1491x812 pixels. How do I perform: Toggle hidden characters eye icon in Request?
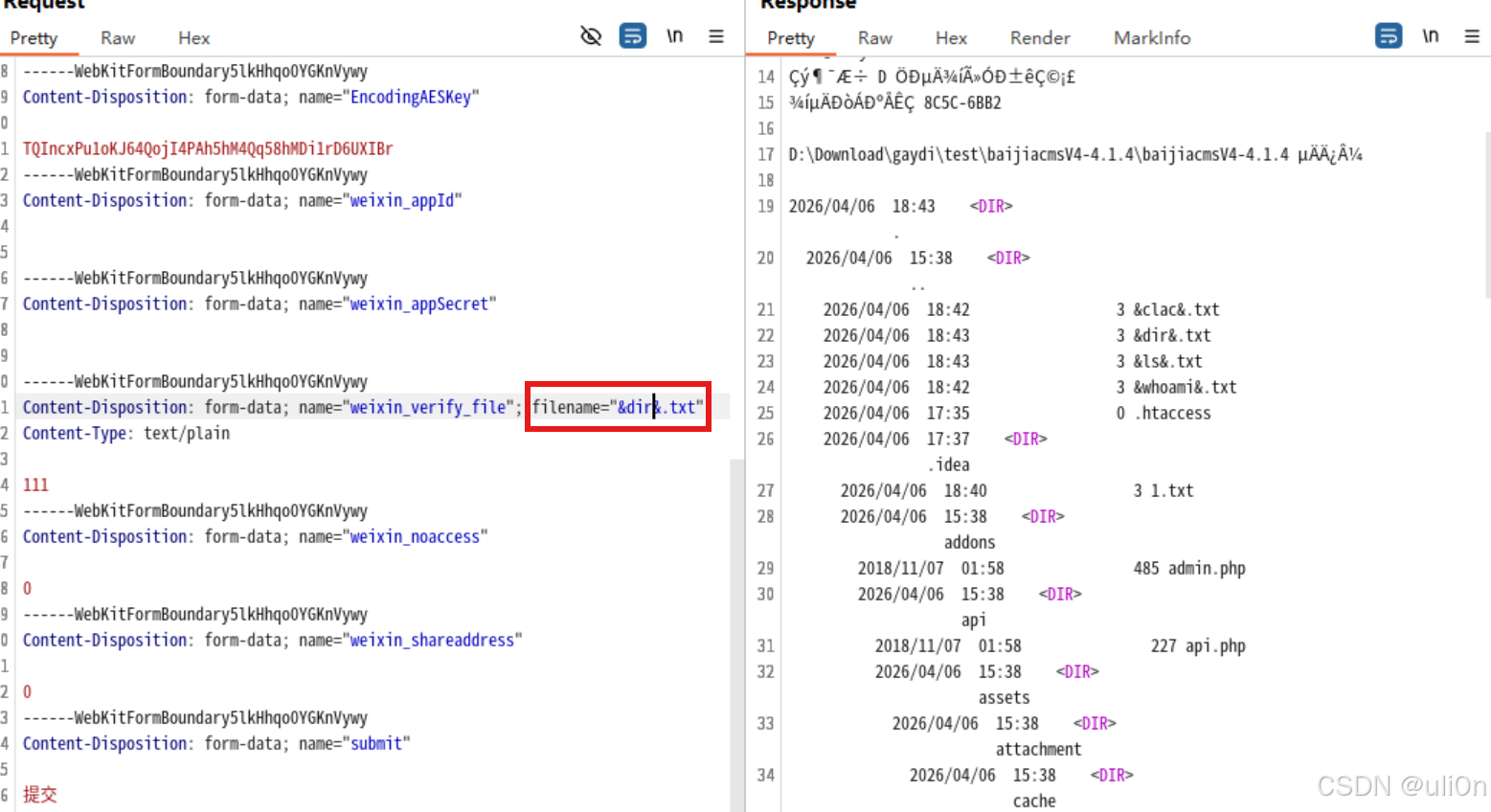pos(591,36)
